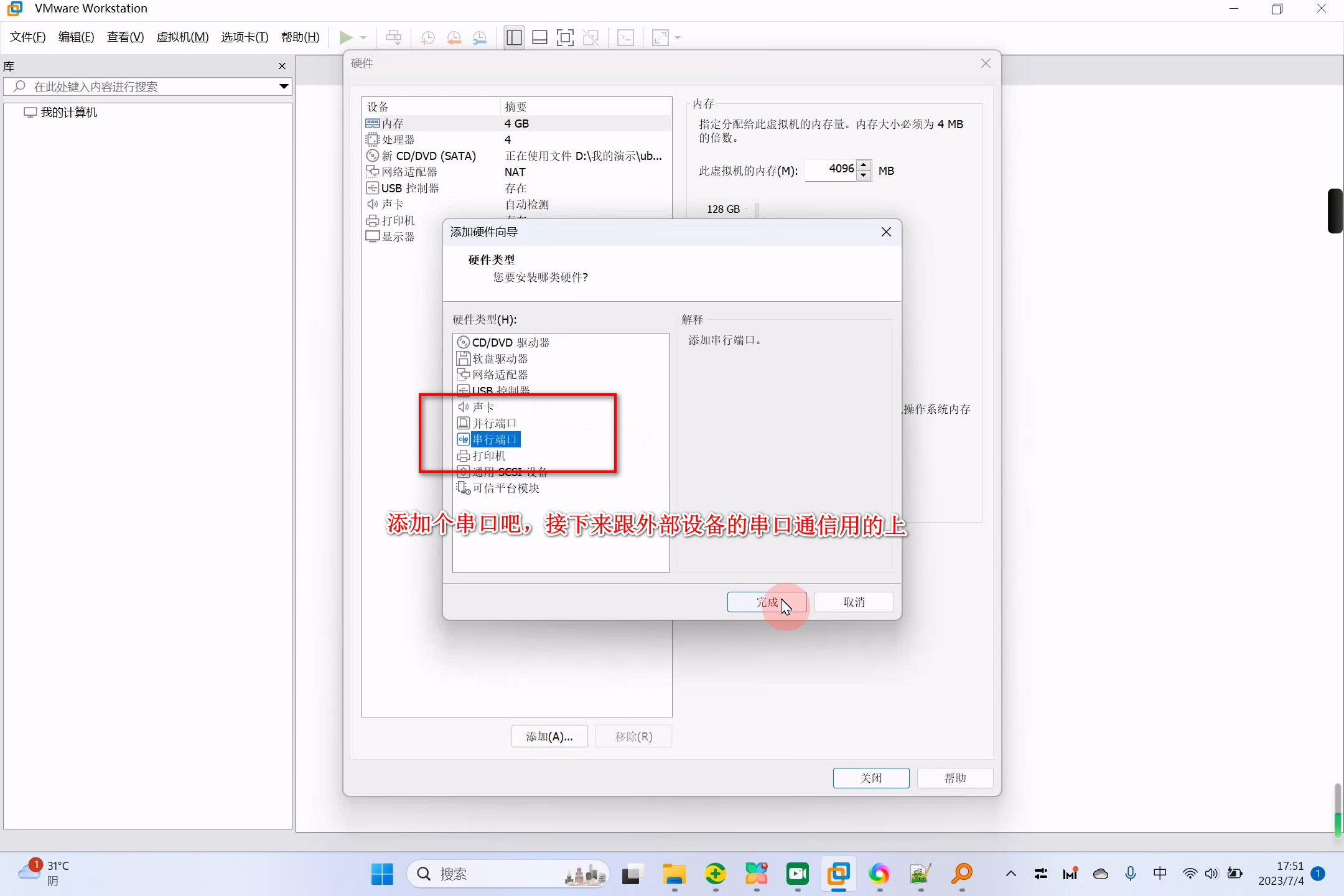Open the Windows Start menu
This screenshot has height=896, width=1344.
click(x=382, y=874)
